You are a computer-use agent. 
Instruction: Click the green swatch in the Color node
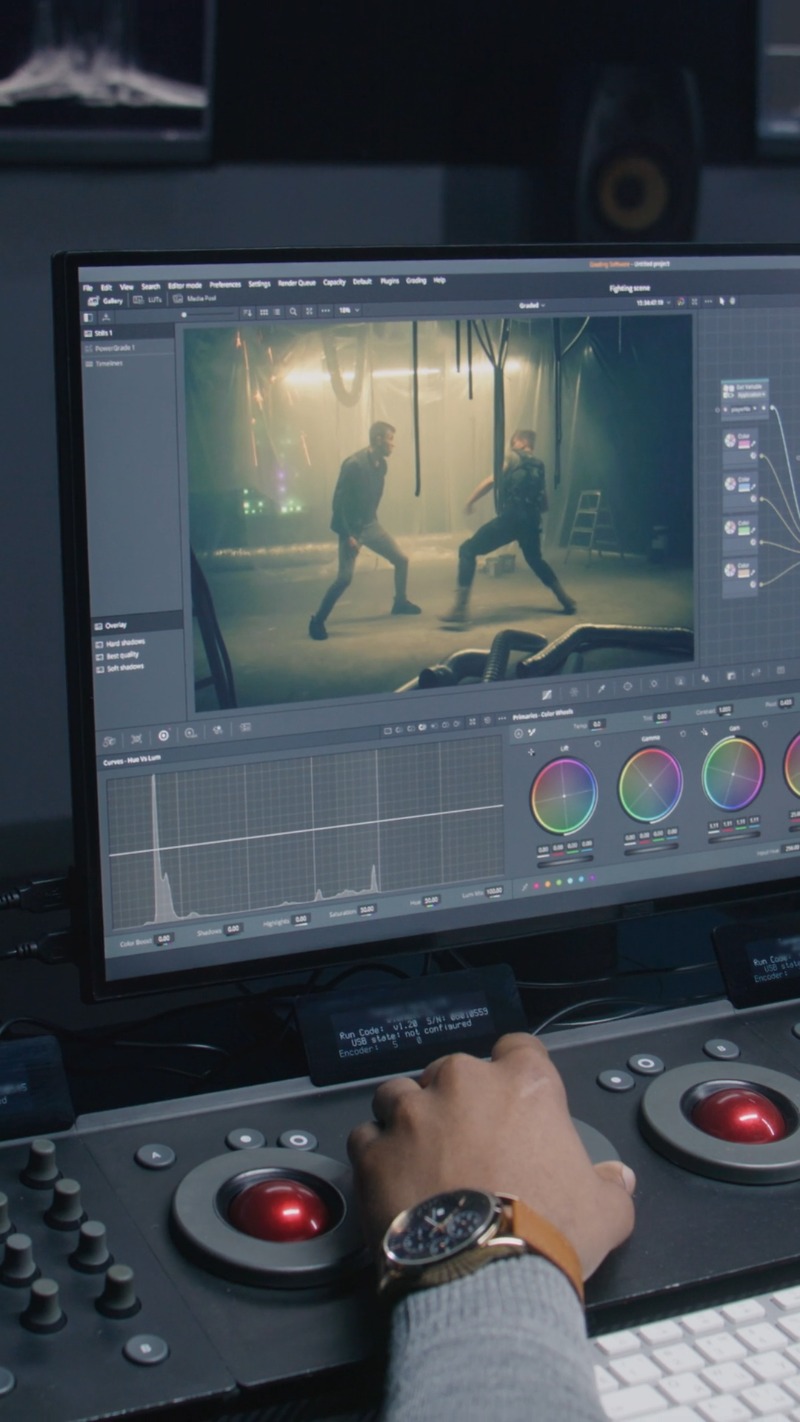[743, 530]
